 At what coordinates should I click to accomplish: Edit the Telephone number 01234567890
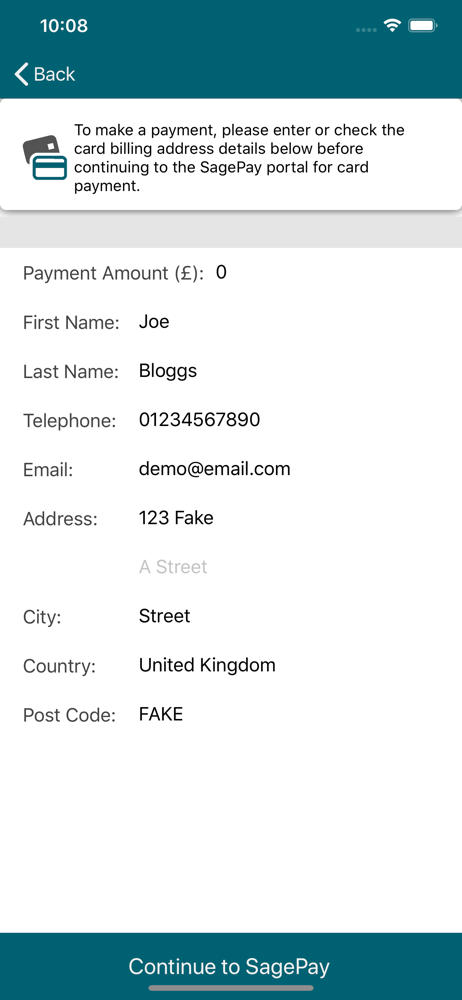pyautogui.click(x=296, y=420)
